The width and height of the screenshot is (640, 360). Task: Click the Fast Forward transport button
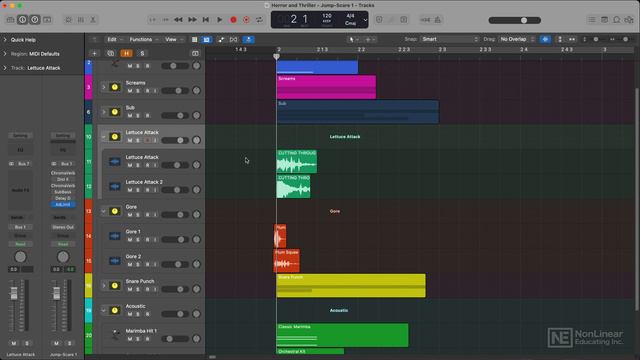[192, 20]
